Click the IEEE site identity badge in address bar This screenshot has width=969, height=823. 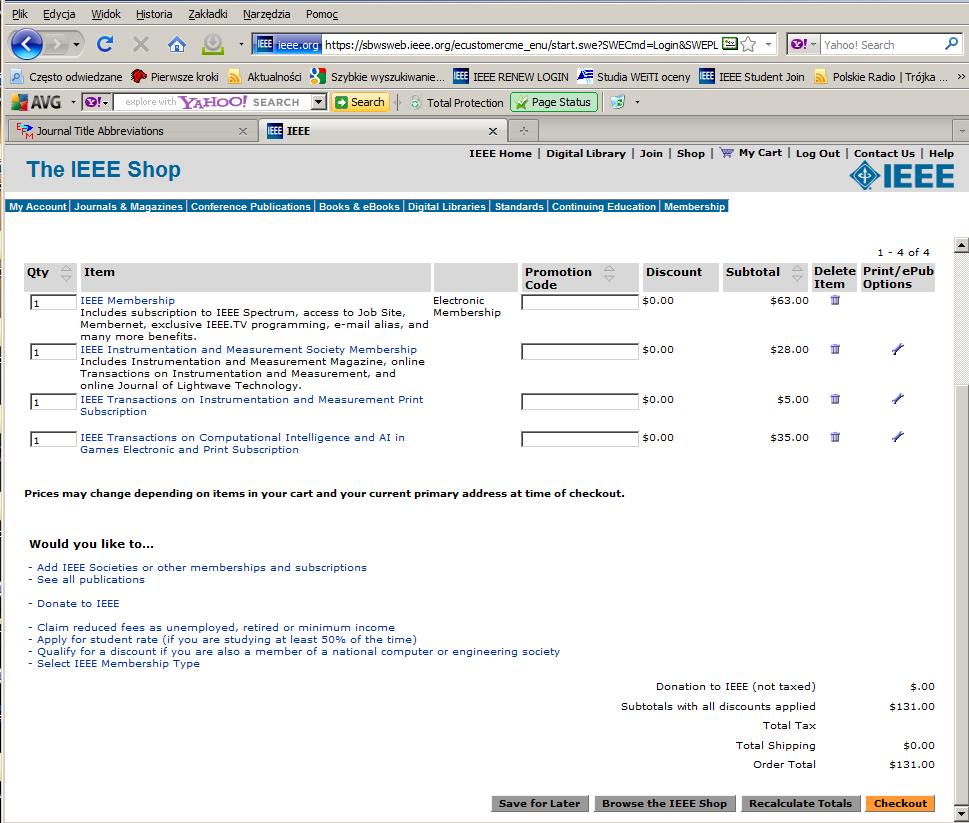pyautogui.click(x=287, y=44)
